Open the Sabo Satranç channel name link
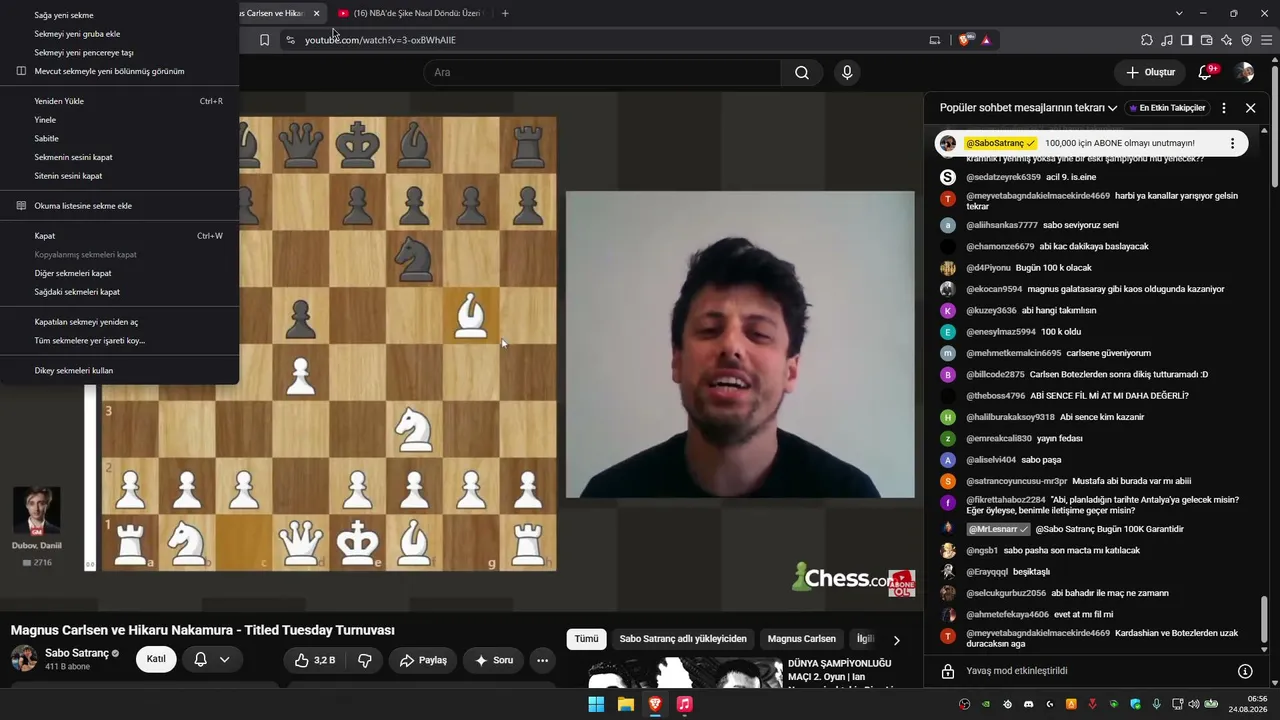1280x720 pixels. (x=77, y=653)
